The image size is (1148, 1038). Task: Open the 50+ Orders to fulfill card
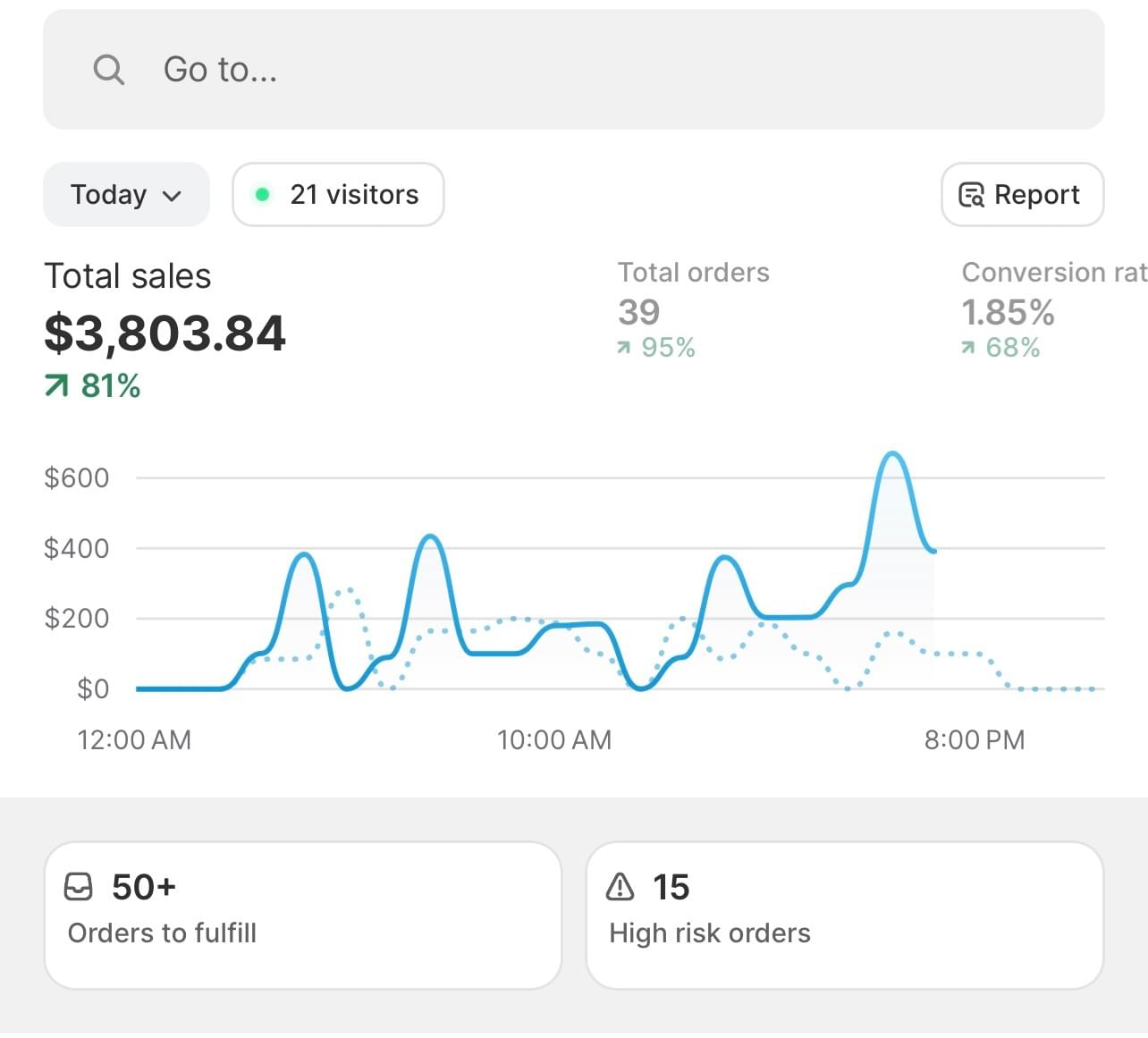click(302, 915)
